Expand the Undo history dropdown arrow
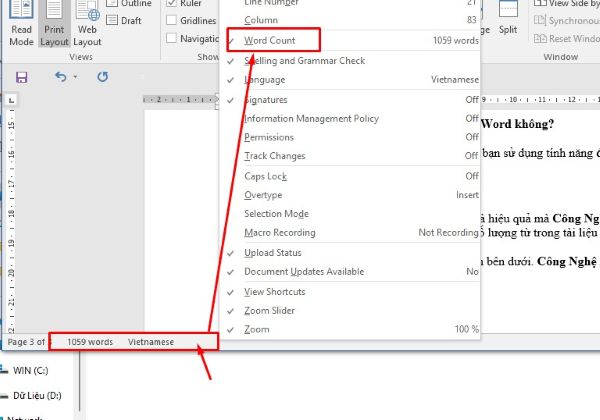 coord(76,77)
